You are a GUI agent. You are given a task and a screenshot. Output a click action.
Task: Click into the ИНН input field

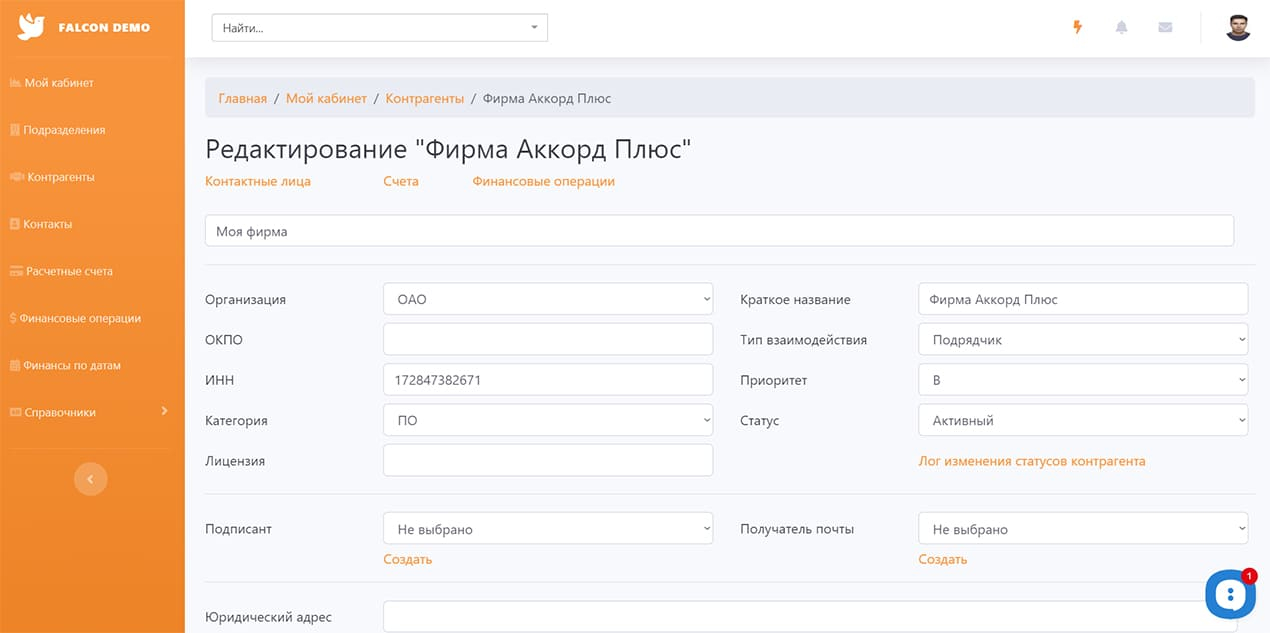[x=547, y=380]
